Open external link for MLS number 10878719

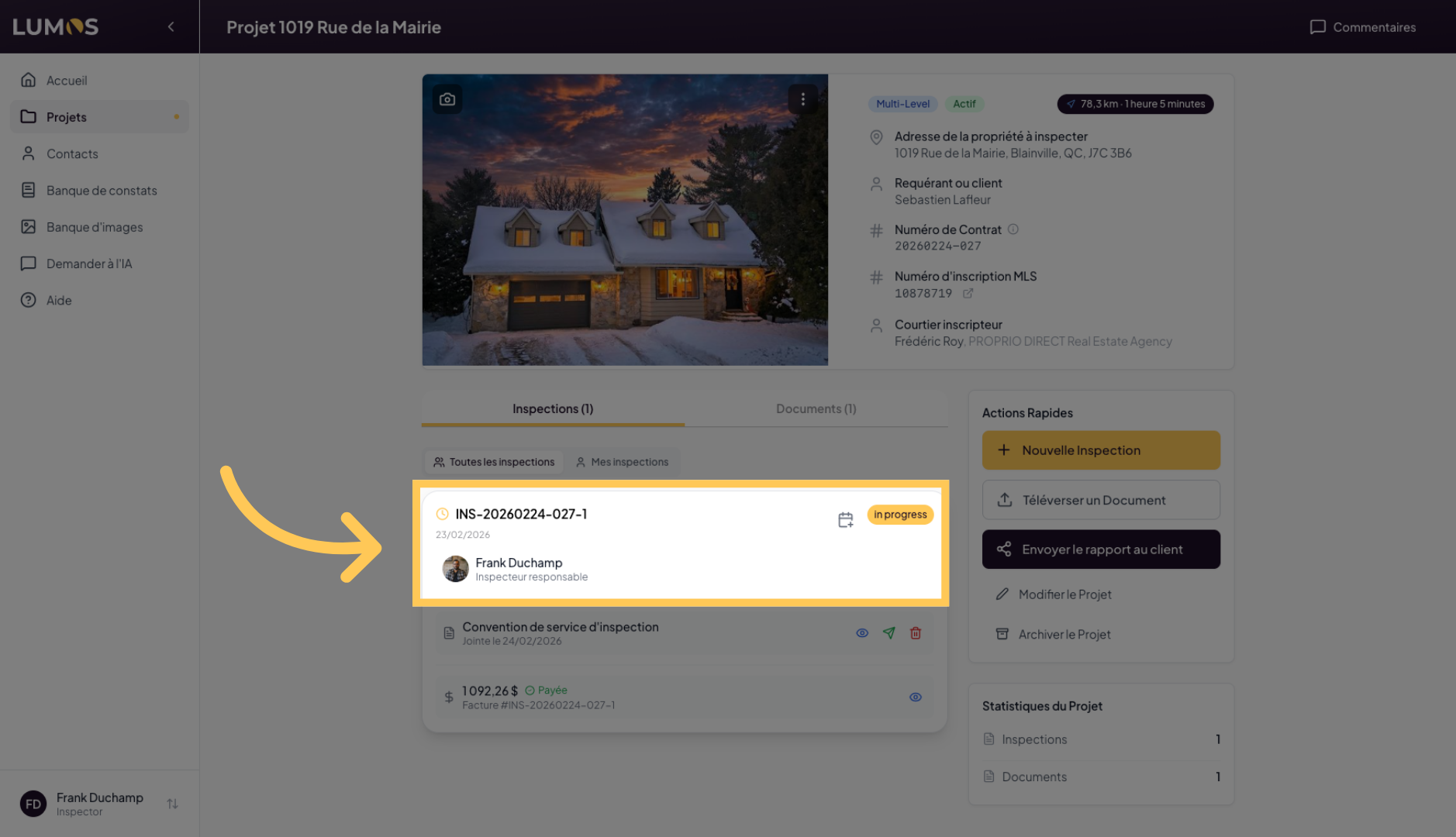click(968, 294)
